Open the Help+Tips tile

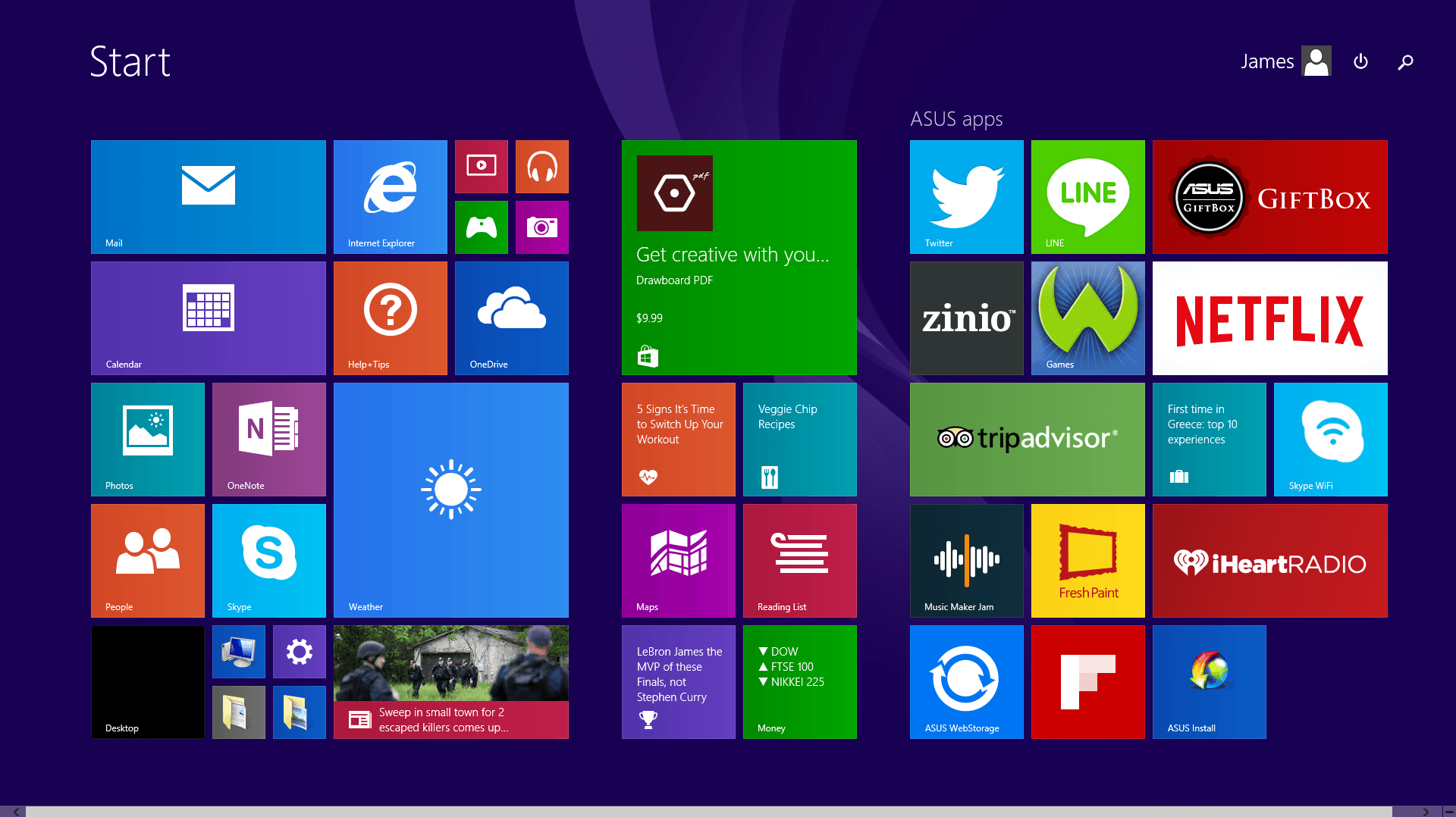pyautogui.click(x=391, y=318)
